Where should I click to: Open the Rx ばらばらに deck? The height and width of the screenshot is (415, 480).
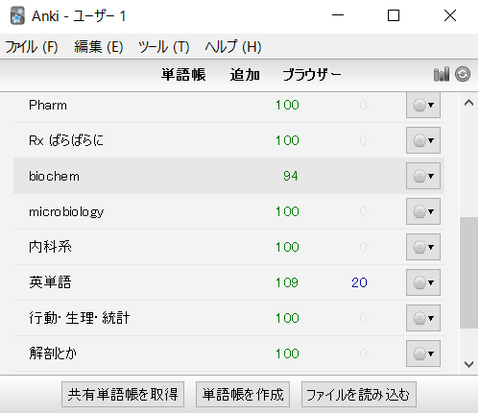(x=66, y=140)
